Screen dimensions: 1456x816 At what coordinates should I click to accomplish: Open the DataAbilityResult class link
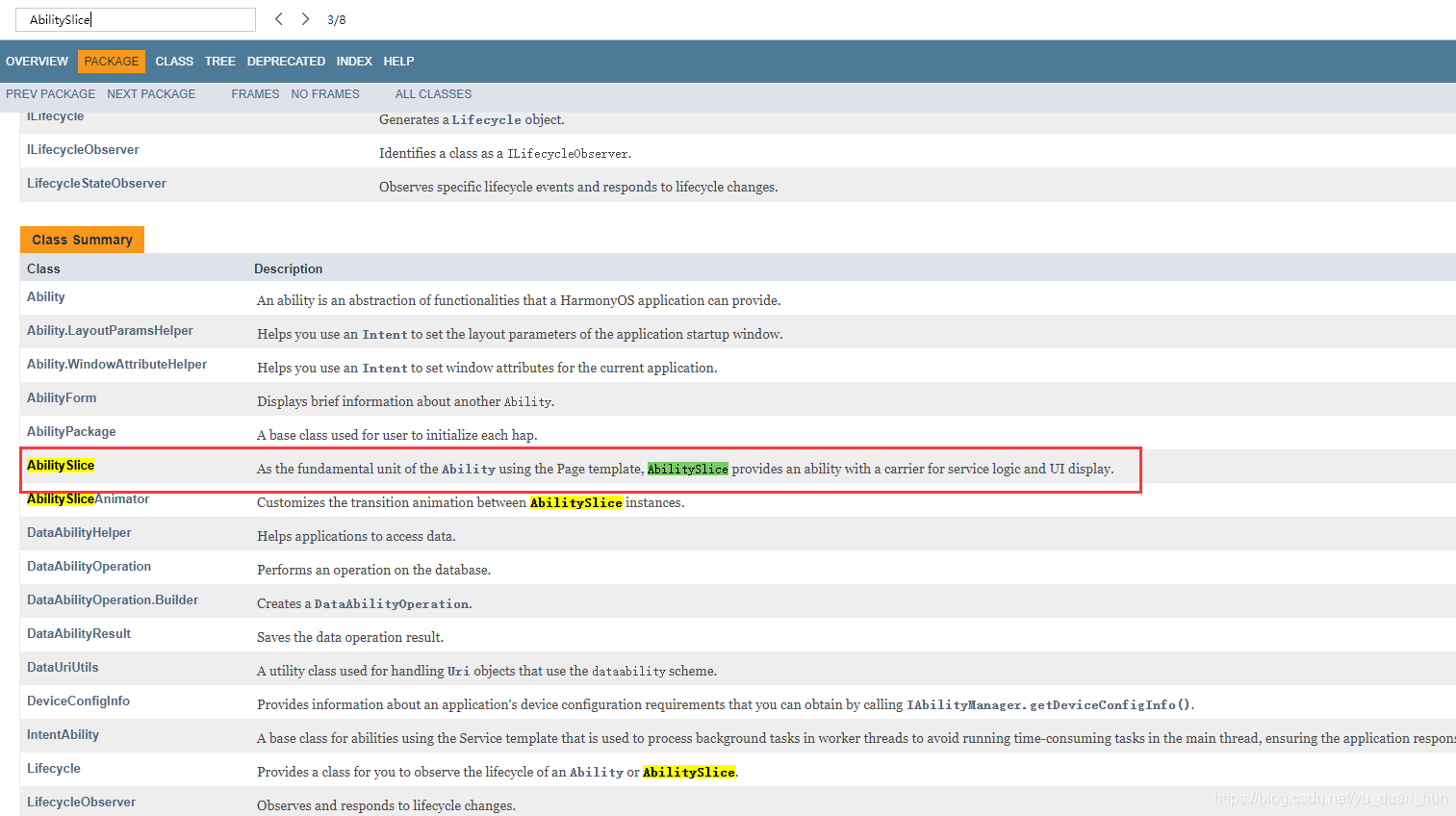coord(79,634)
